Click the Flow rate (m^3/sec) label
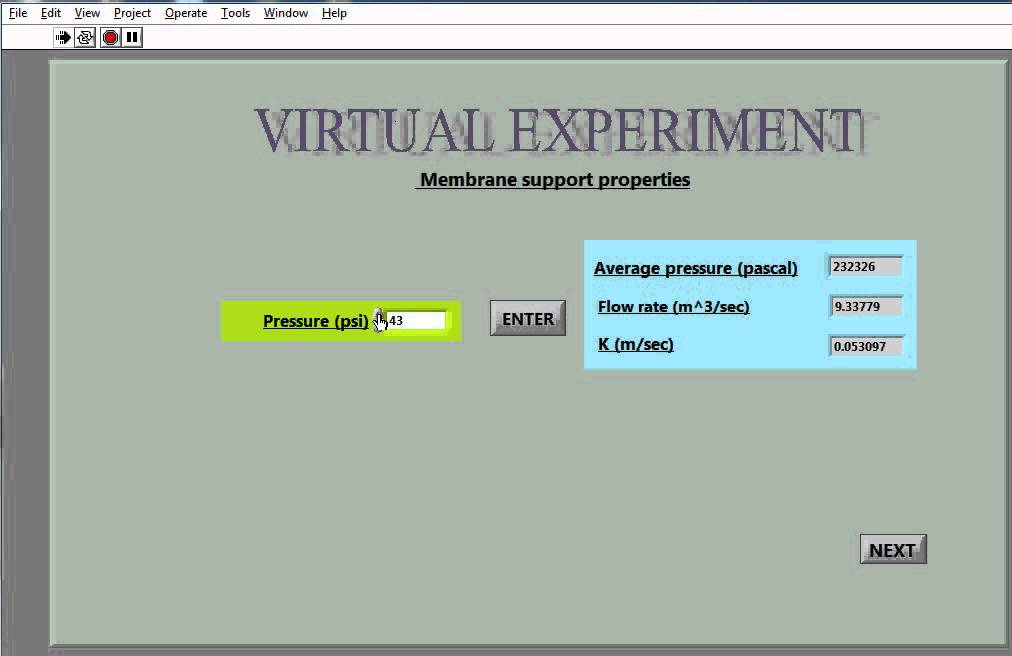1012x656 pixels. pos(674,307)
